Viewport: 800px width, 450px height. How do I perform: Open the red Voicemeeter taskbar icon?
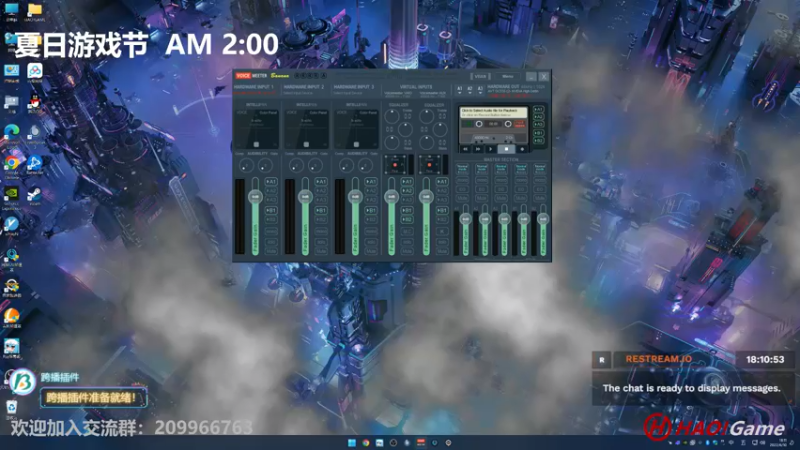pos(421,443)
